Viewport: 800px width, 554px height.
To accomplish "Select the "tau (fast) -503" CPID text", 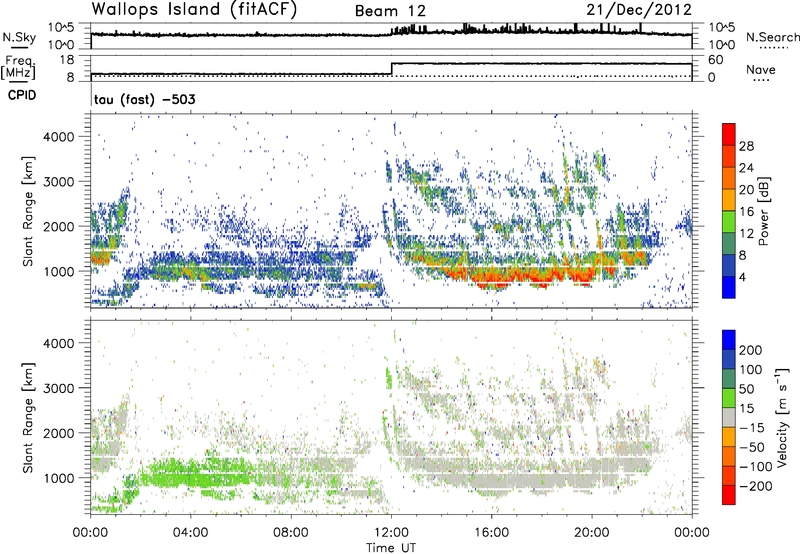I will (144, 99).
